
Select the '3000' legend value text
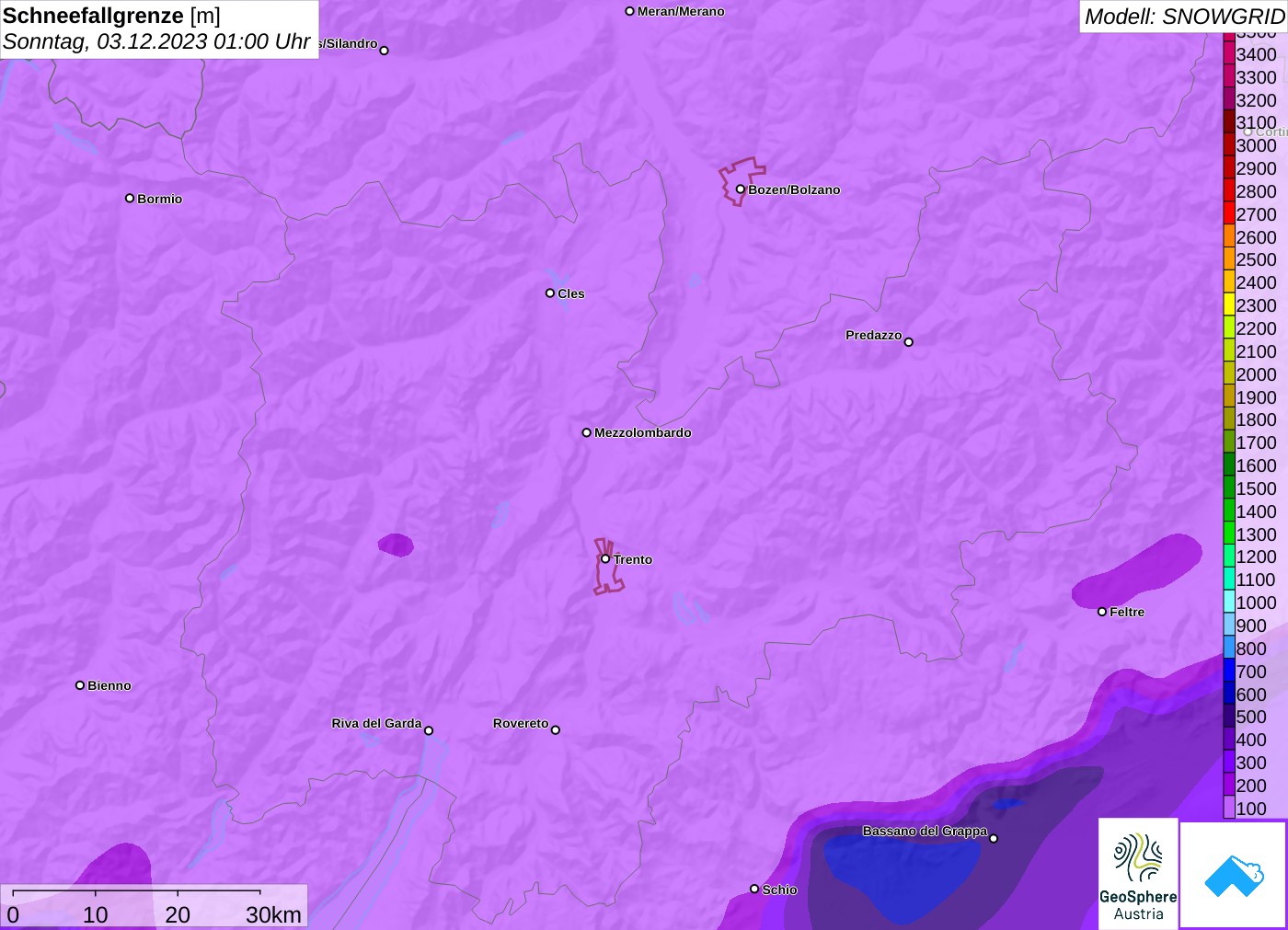(1256, 145)
